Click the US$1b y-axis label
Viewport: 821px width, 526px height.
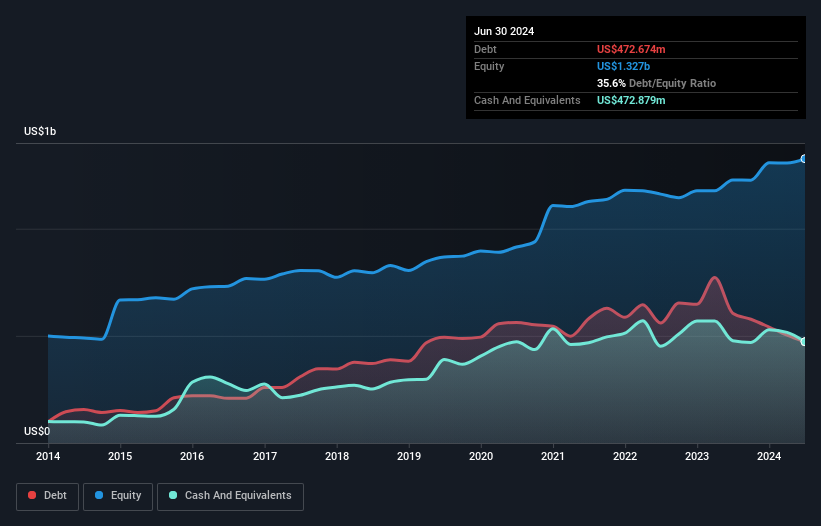pyautogui.click(x=40, y=131)
